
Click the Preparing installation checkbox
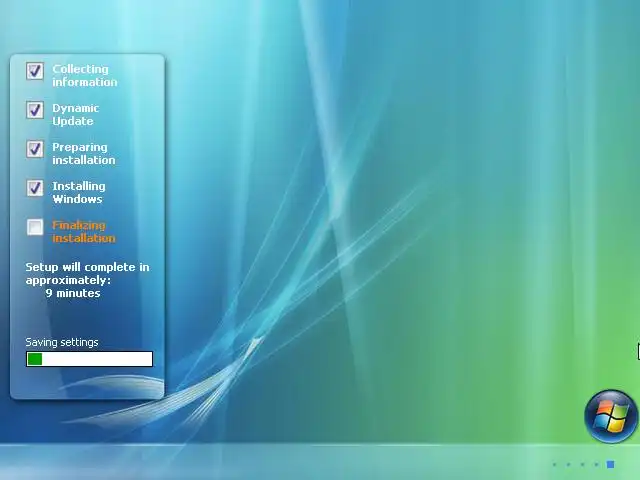coord(35,149)
